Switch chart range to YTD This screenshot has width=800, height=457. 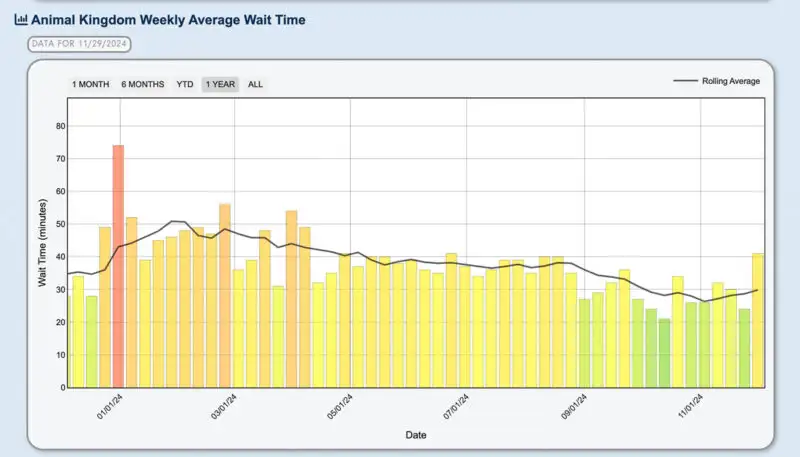185,84
